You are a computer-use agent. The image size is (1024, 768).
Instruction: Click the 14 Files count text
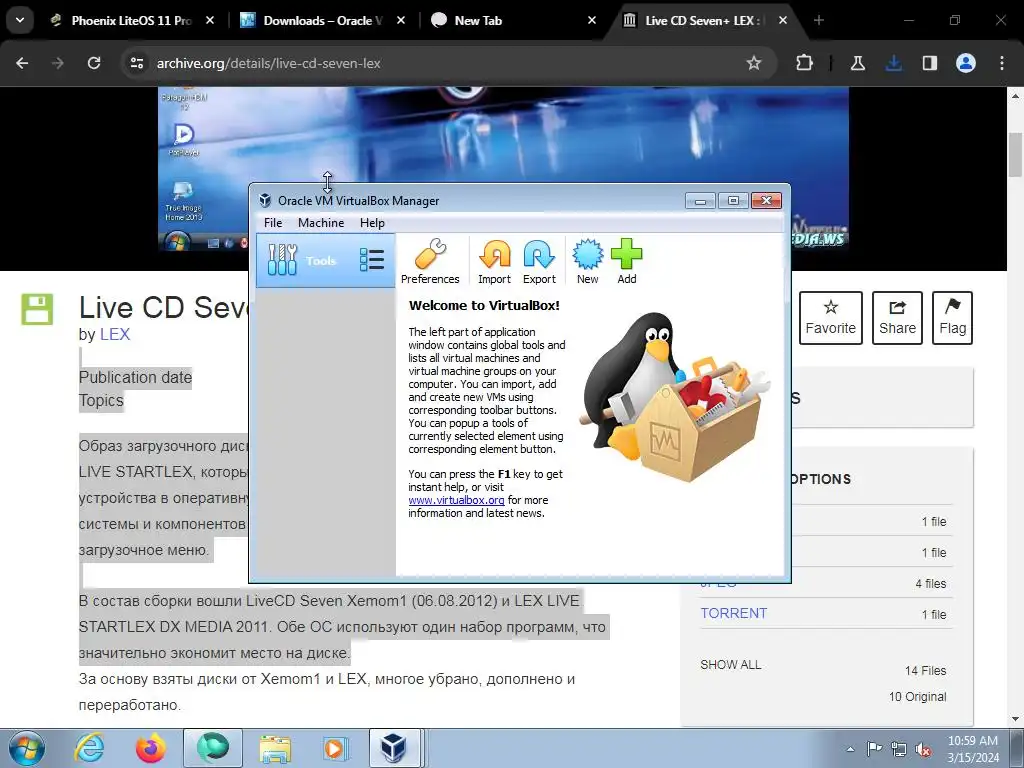925,671
